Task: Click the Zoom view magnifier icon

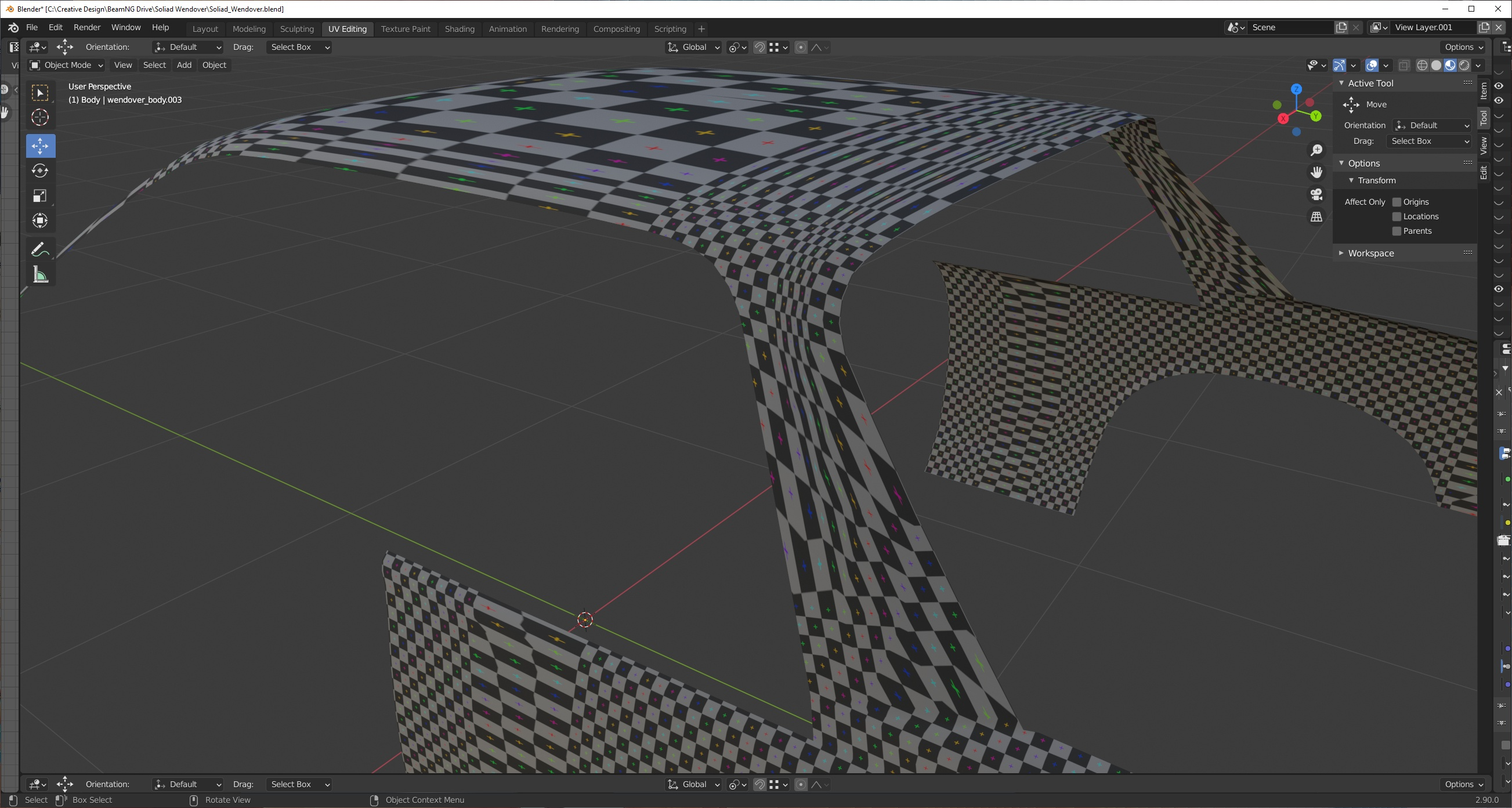Action: point(1316,150)
